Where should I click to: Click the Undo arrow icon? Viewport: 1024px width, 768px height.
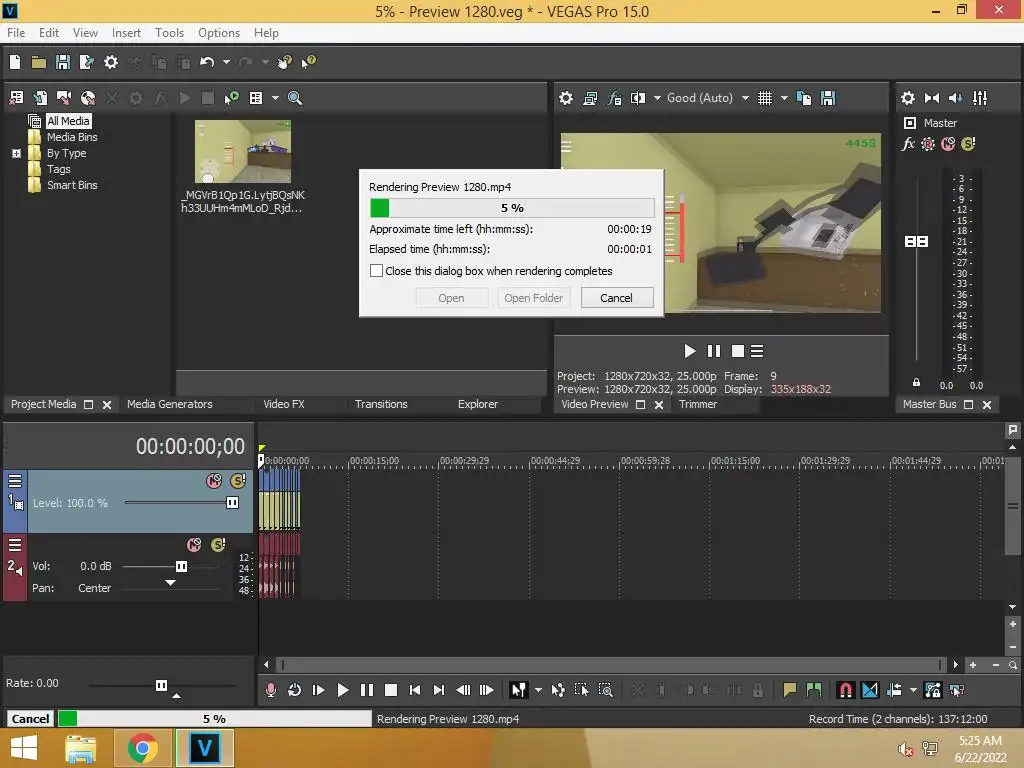pyautogui.click(x=207, y=62)
